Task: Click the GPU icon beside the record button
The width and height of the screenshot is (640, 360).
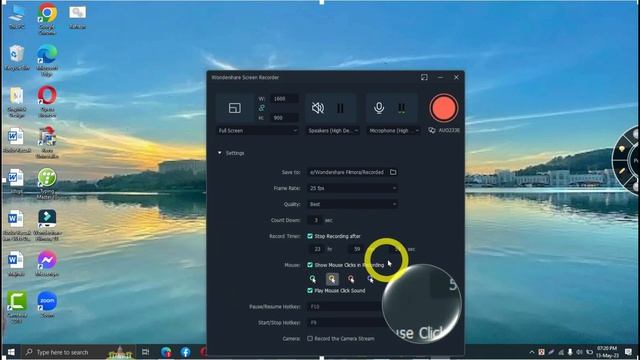Action: (x=432, y=130)
